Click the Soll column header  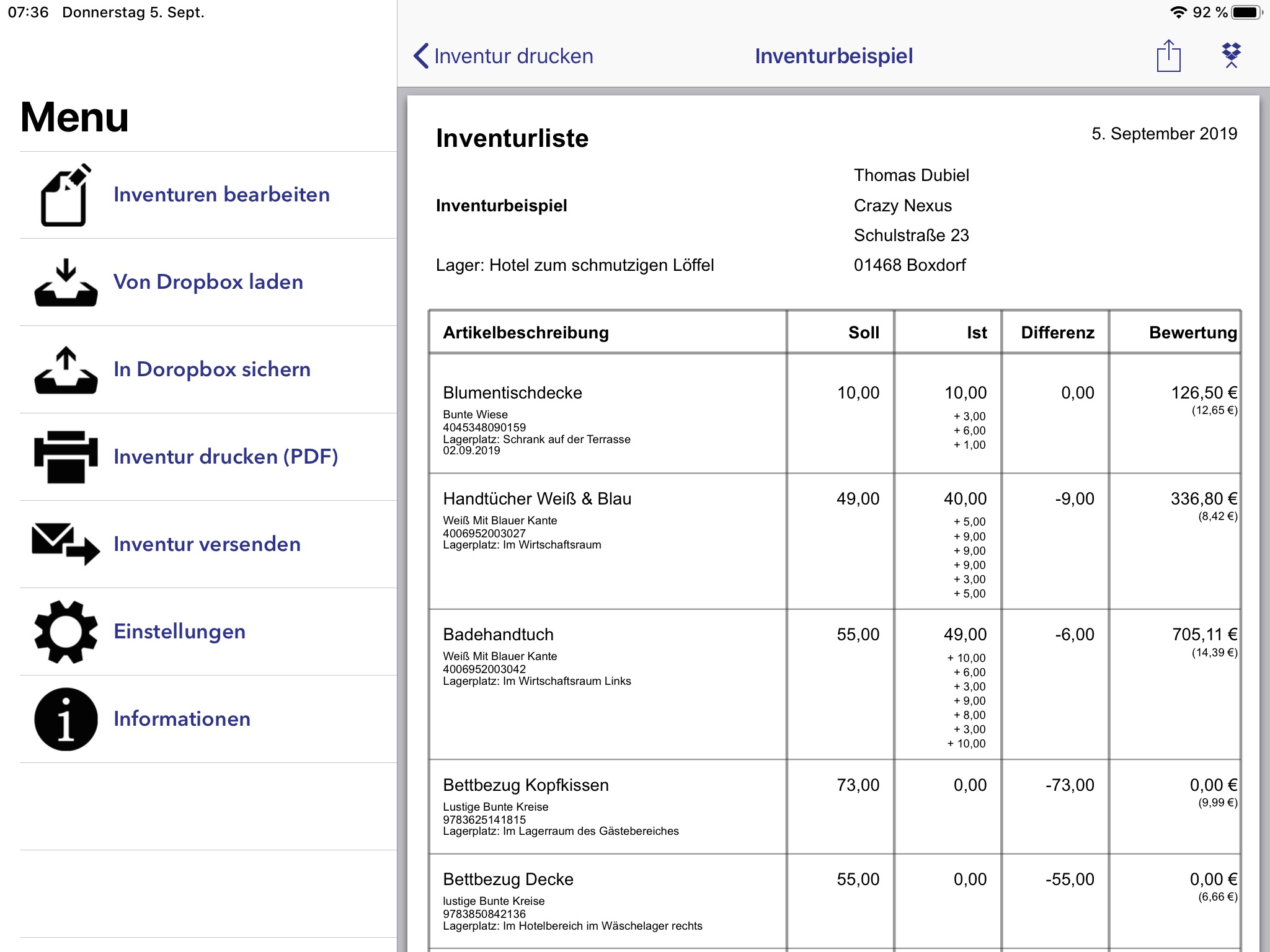click(x=864, y=333)
